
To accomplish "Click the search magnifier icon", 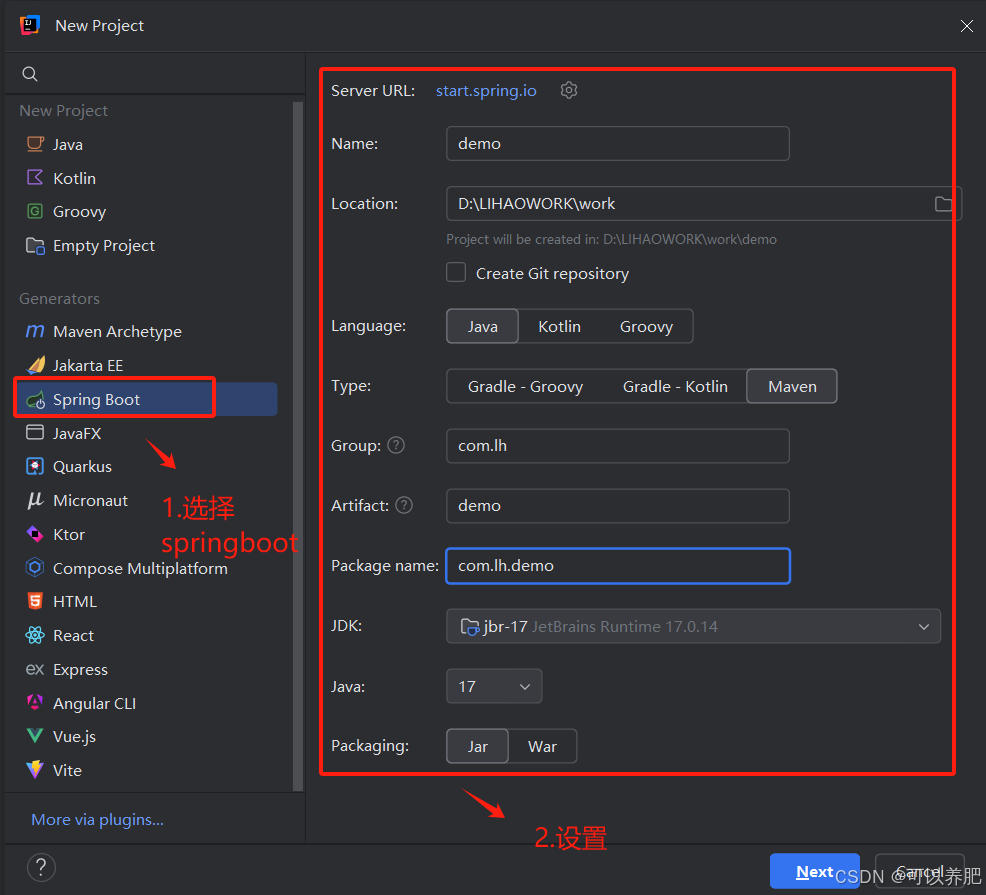I will point(30,74).
